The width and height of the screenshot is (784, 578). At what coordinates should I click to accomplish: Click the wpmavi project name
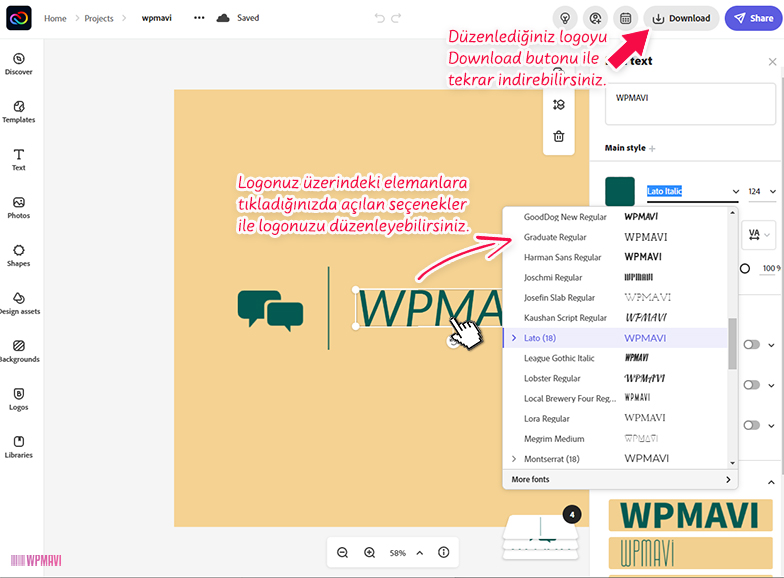(156, 18)
